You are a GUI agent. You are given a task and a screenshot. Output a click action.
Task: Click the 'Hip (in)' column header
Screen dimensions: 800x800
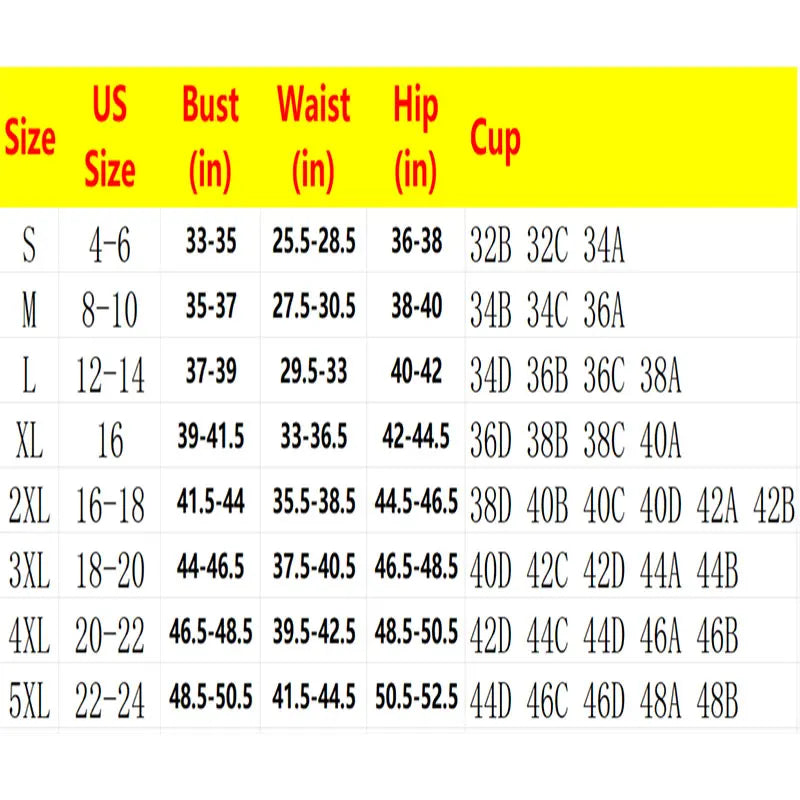[416, 139]
